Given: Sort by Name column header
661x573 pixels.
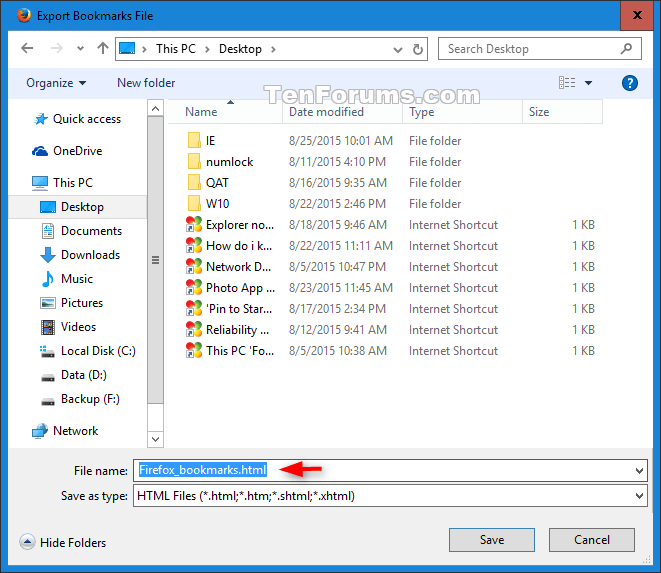Looking at the screenshot, I should tap(226, 112).
